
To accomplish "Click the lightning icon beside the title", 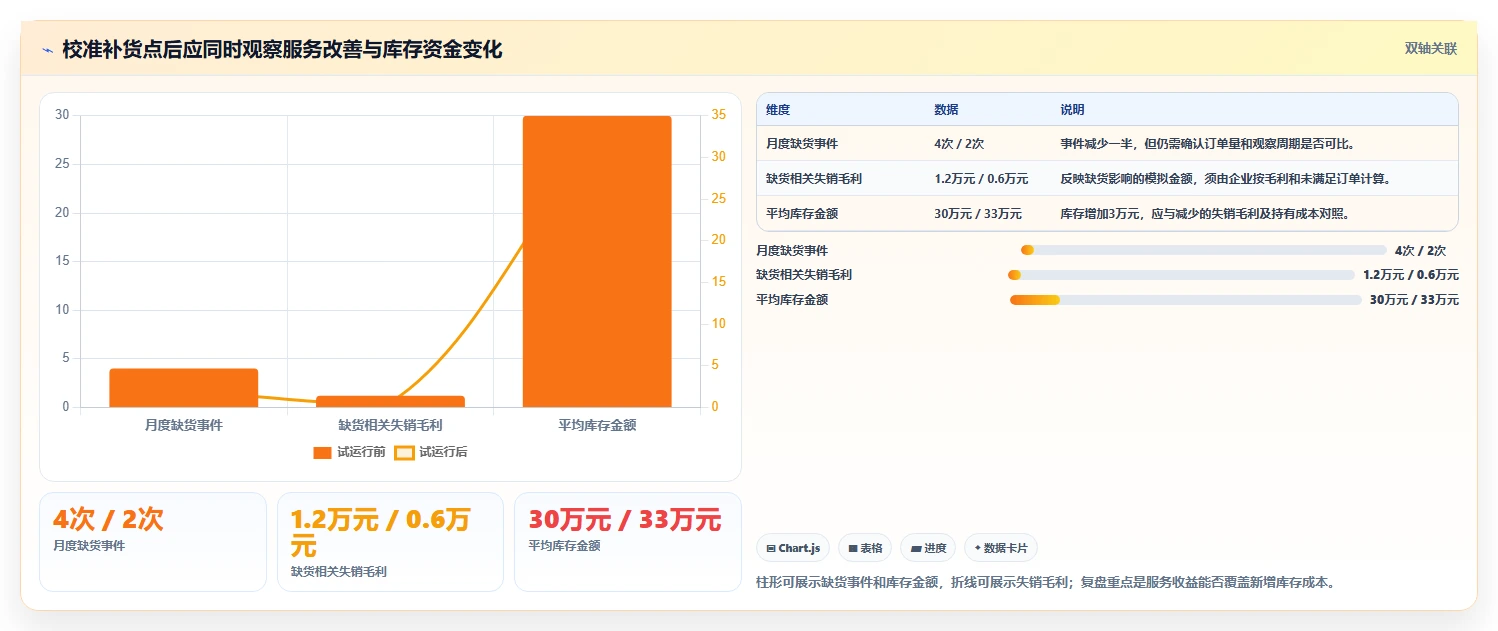I will click(x=47, y=49).
